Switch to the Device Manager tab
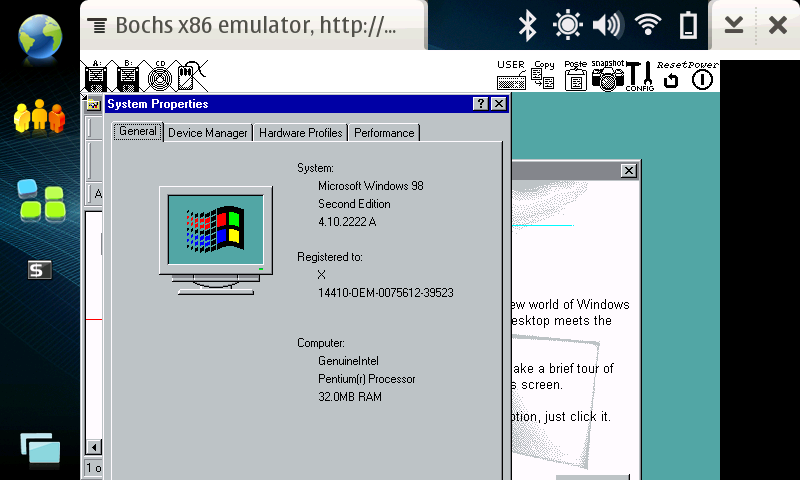 tap(208, 133)
